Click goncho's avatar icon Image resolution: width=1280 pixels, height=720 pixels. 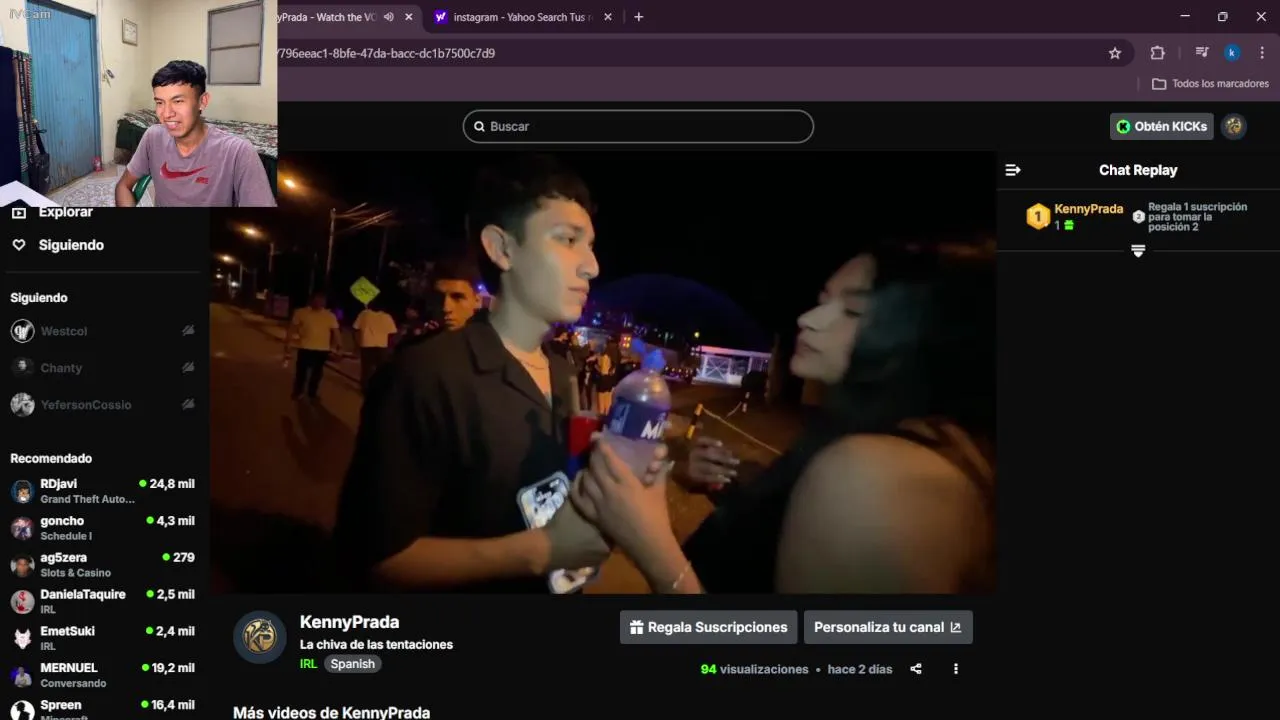[22, 528]
